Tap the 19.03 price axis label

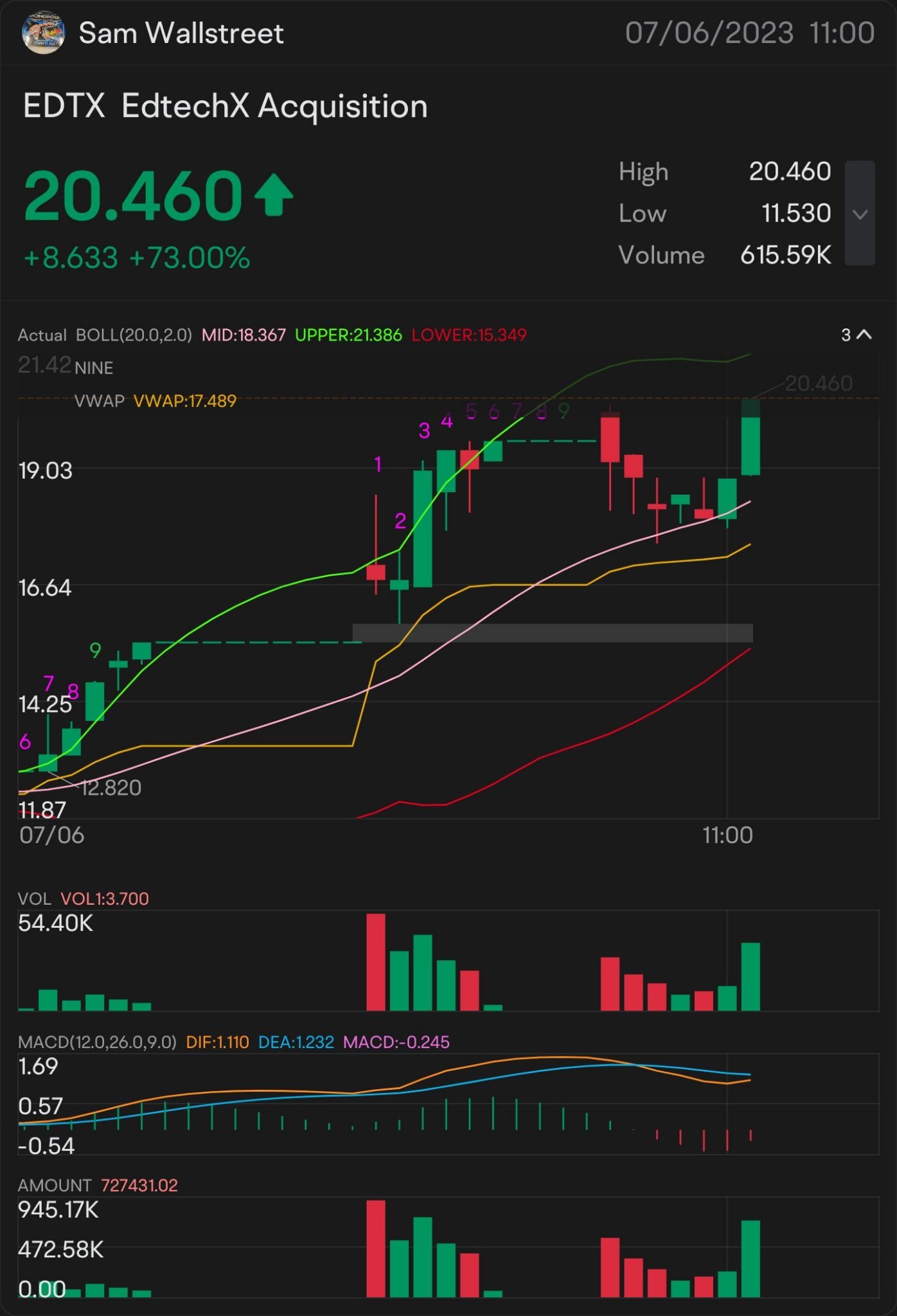(x=45, y=471)
